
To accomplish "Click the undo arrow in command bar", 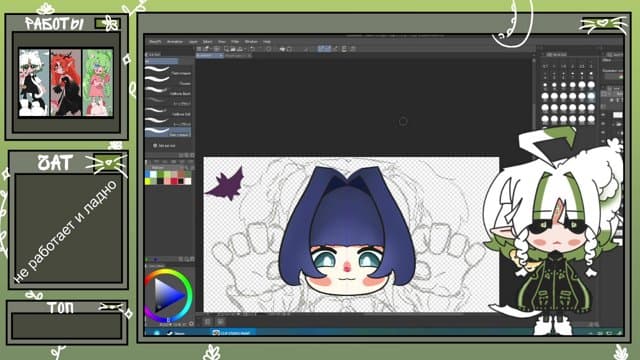I will click(x=253, y=49).
